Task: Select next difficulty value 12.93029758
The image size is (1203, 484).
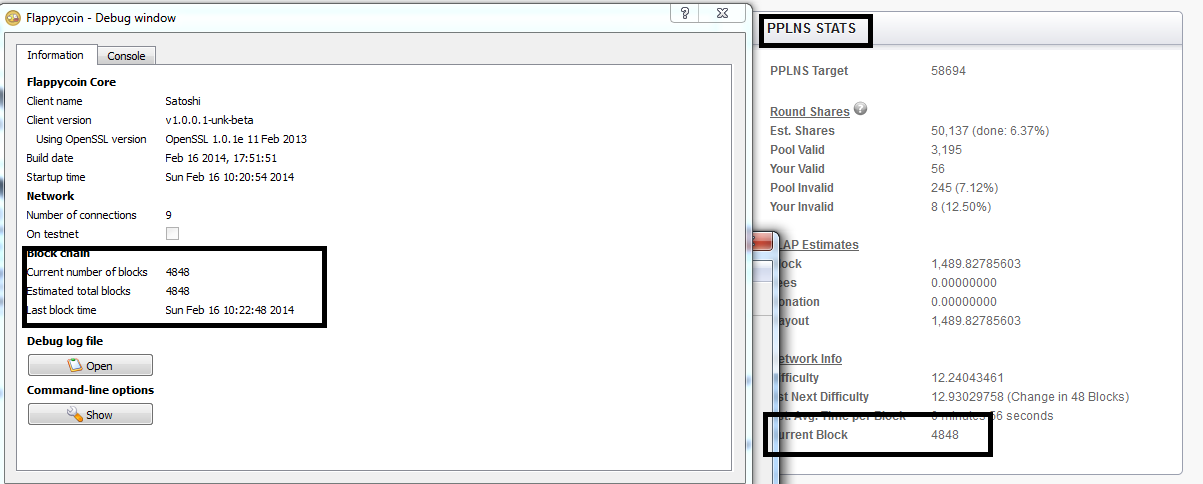Action: pyautogui.click(x=967, y=397)
